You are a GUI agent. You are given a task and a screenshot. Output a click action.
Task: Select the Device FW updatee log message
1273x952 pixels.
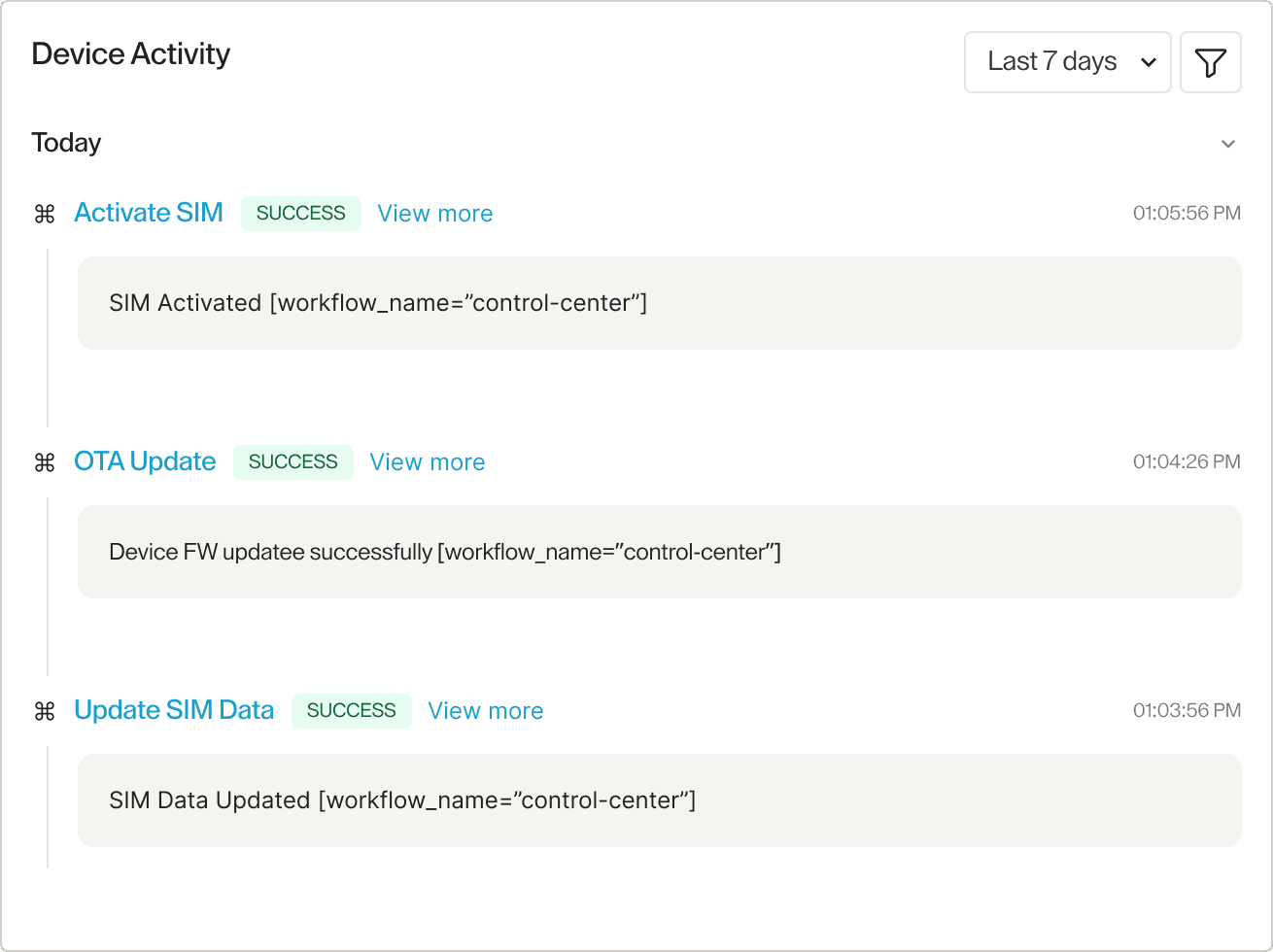pos(659,552)
